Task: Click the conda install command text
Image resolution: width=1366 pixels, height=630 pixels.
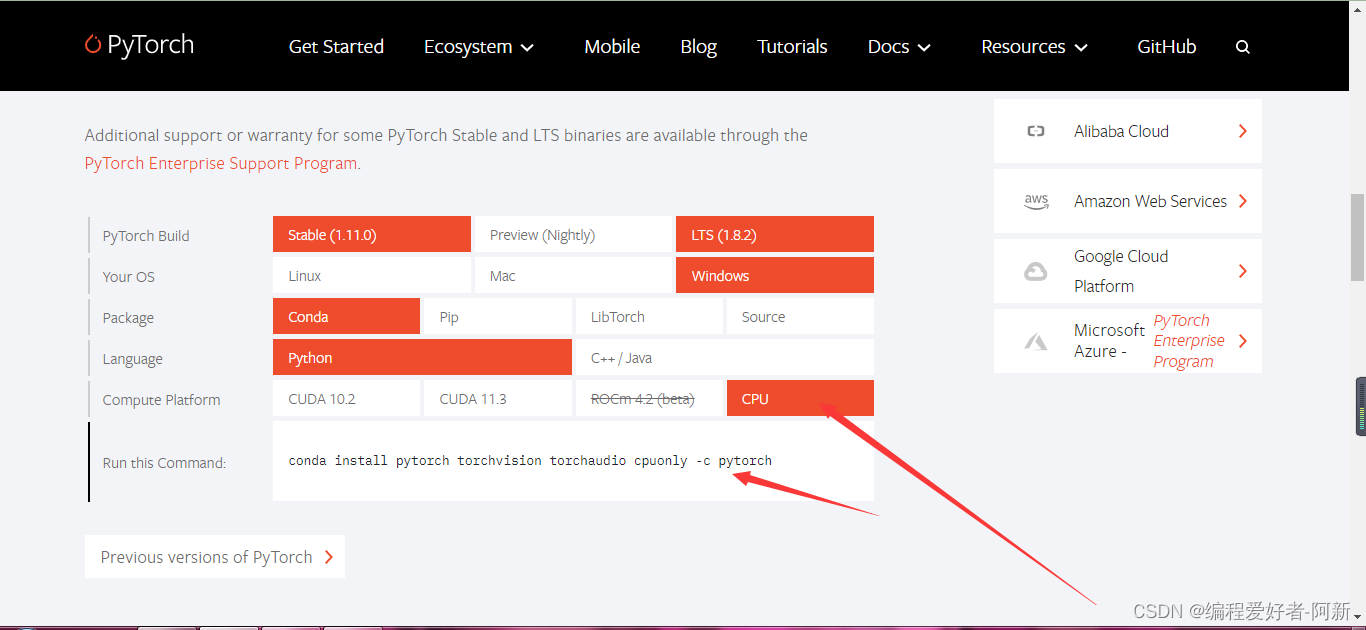Action: [530, 461]
